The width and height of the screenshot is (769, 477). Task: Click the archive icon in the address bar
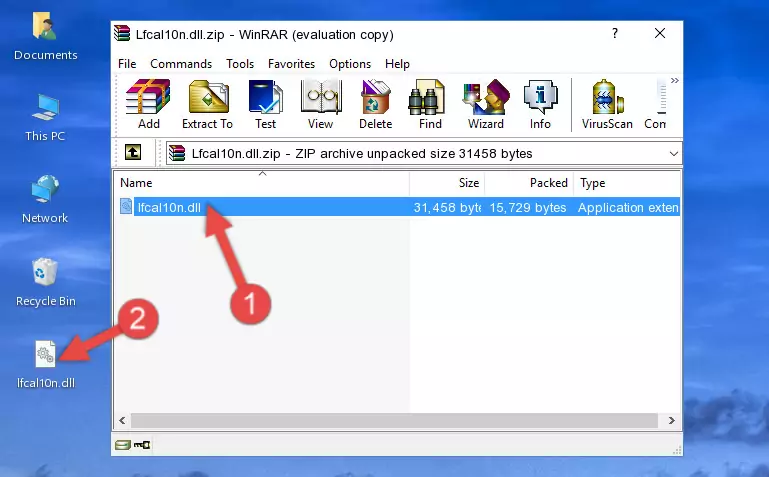click(x=177, y=153)
